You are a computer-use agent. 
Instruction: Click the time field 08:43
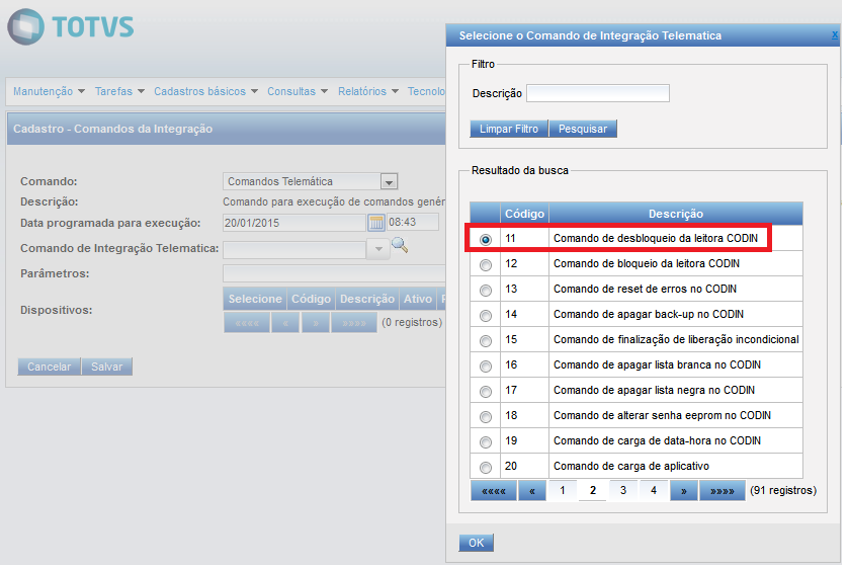[412, 222]
